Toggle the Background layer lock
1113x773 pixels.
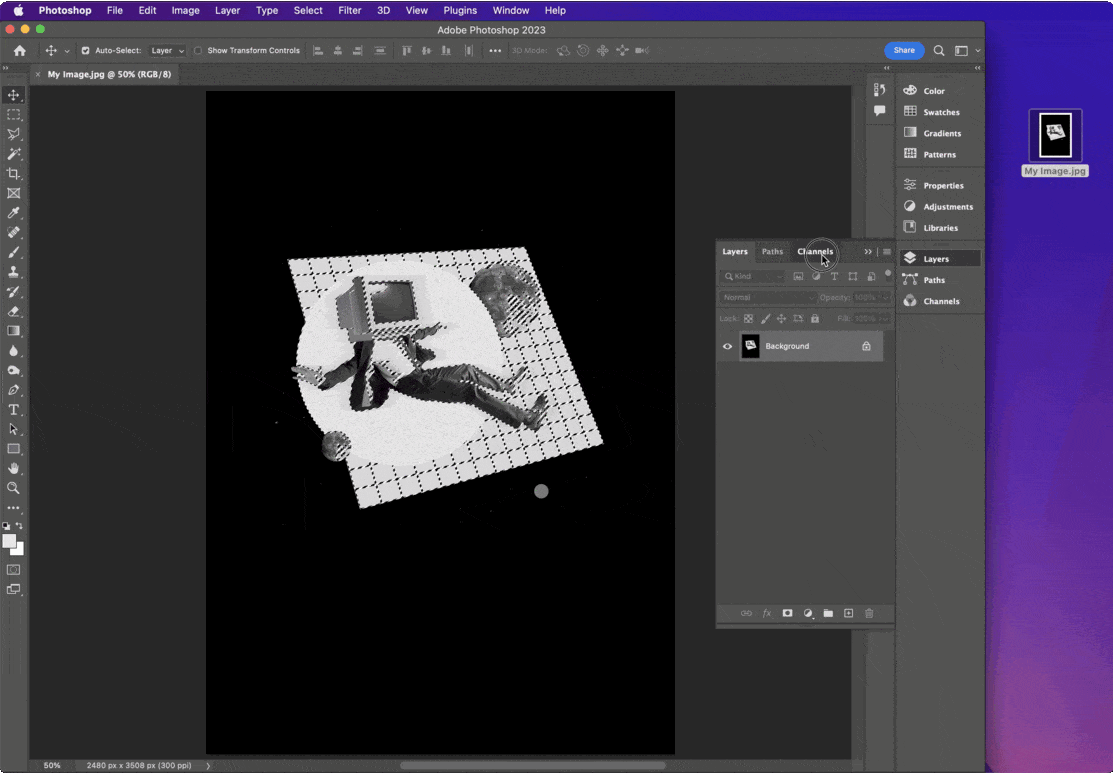click(x=866, y=346)
